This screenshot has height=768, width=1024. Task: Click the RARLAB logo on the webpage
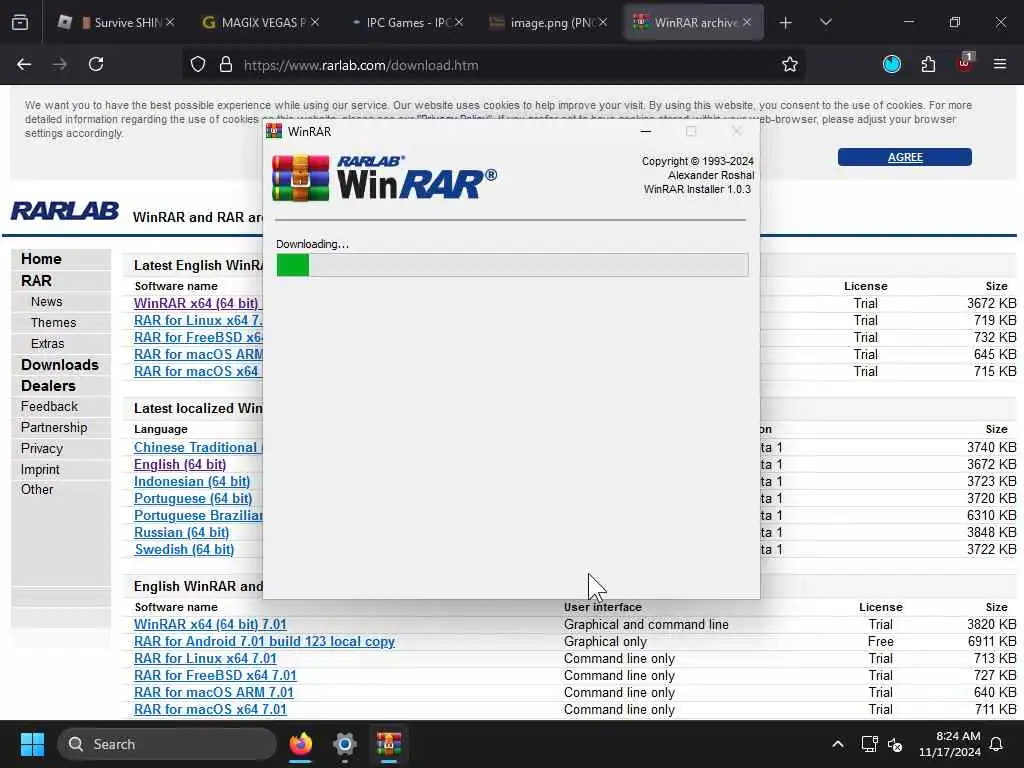[x=65, y=211]
